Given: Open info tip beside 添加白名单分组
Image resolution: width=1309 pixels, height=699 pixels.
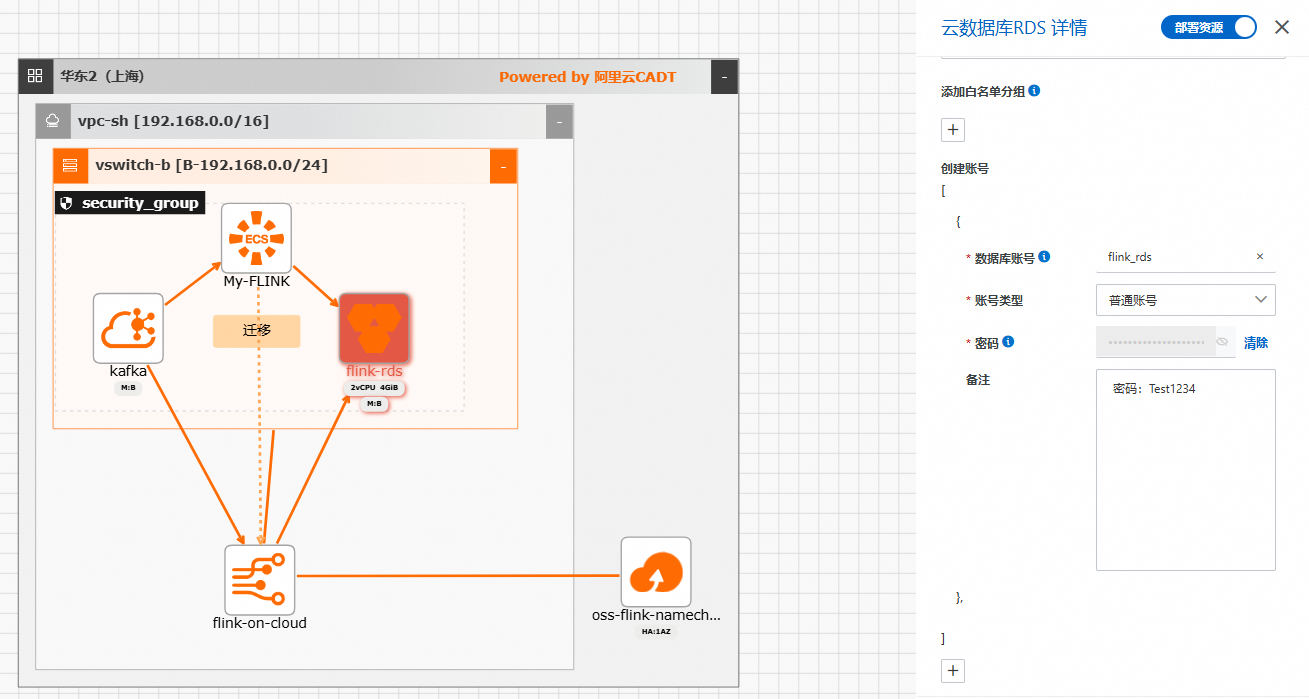Looking at the screenshot, I should click(1034, 91).
